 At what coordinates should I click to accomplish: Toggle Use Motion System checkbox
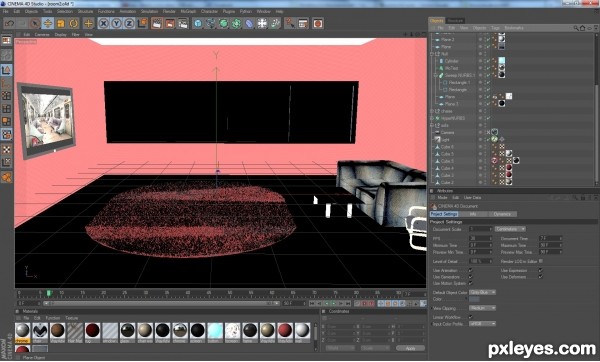471,284
